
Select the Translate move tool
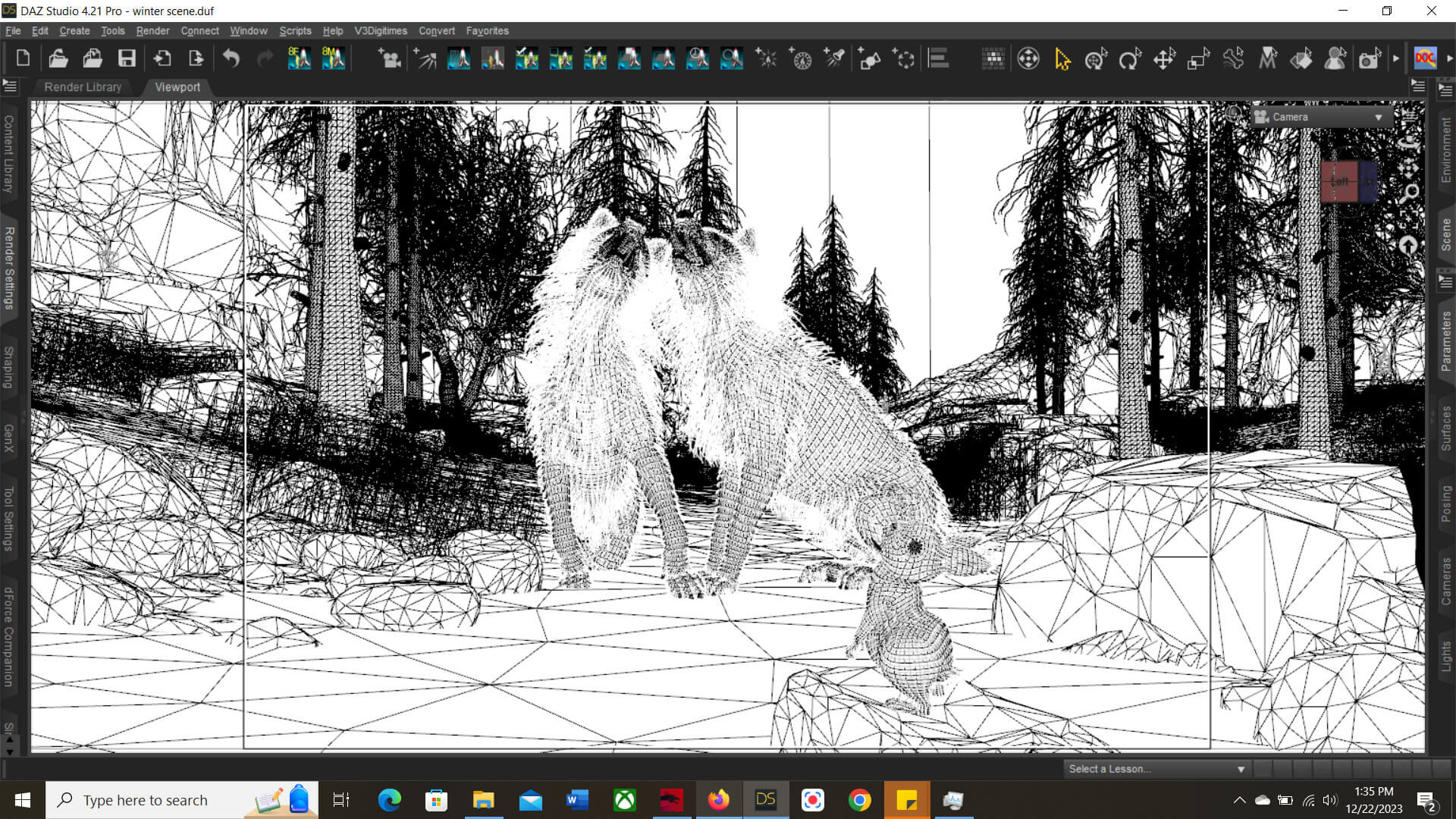point(1164,58)
